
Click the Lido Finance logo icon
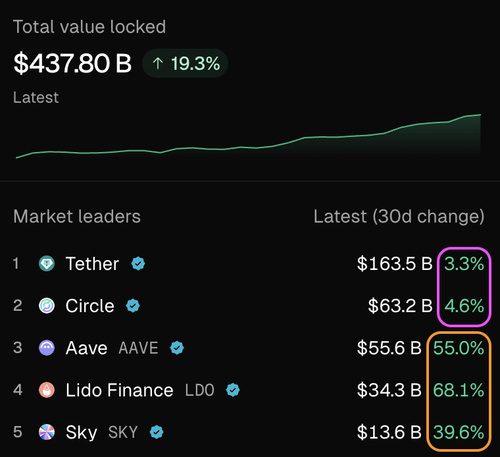coord(47,390)
